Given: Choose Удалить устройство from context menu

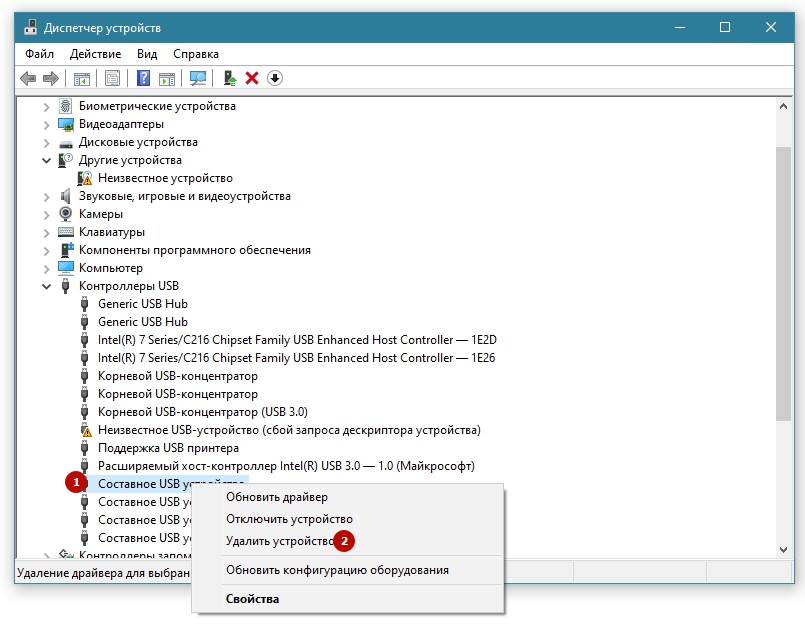Looking at the screenshot, I should pyautogui.click(x=280, y=541).
